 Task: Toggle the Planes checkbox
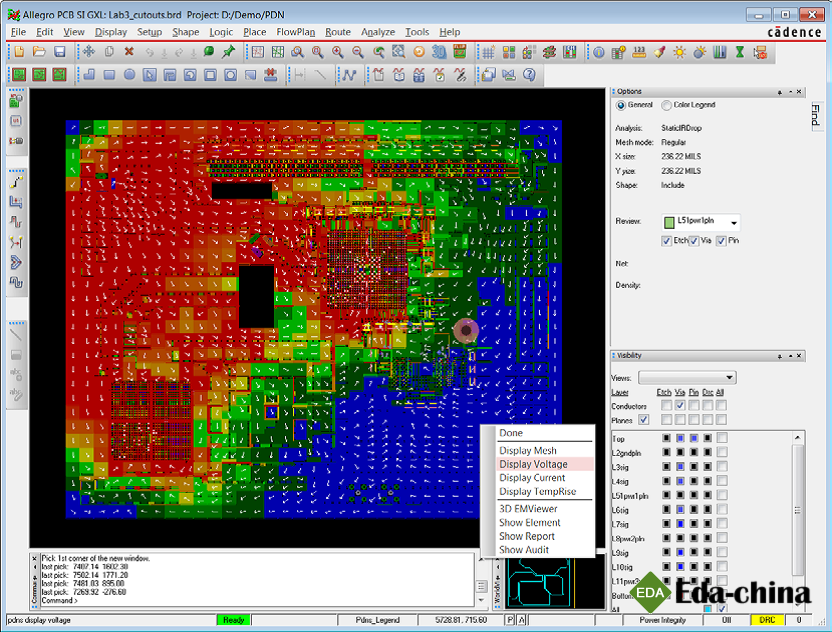point(644,420)
